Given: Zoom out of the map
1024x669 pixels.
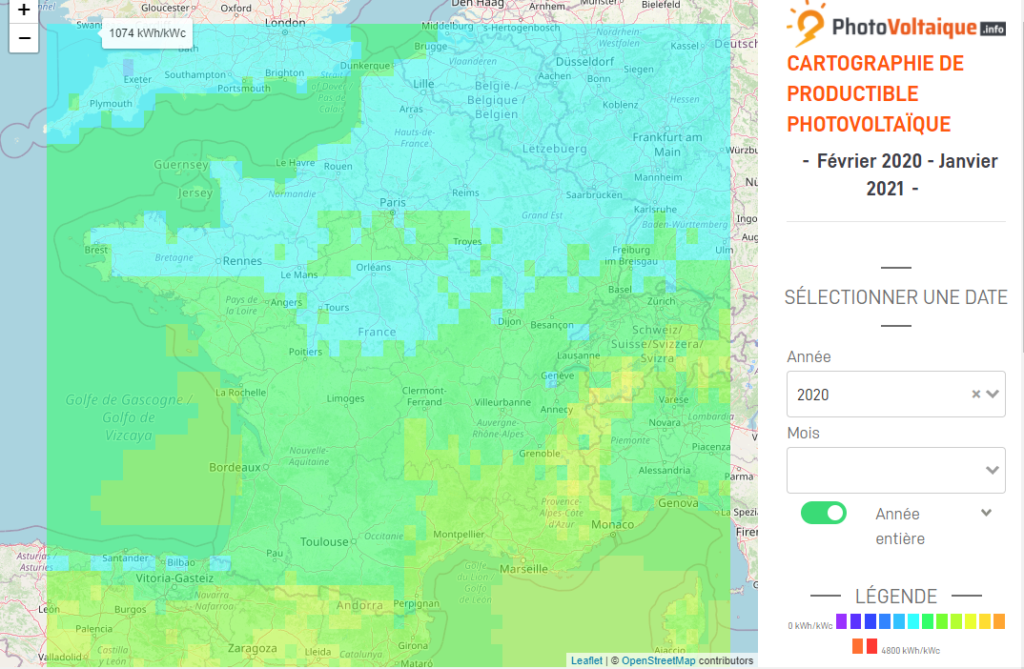Looking at the screenshot, I should click(x=24, y=39).
